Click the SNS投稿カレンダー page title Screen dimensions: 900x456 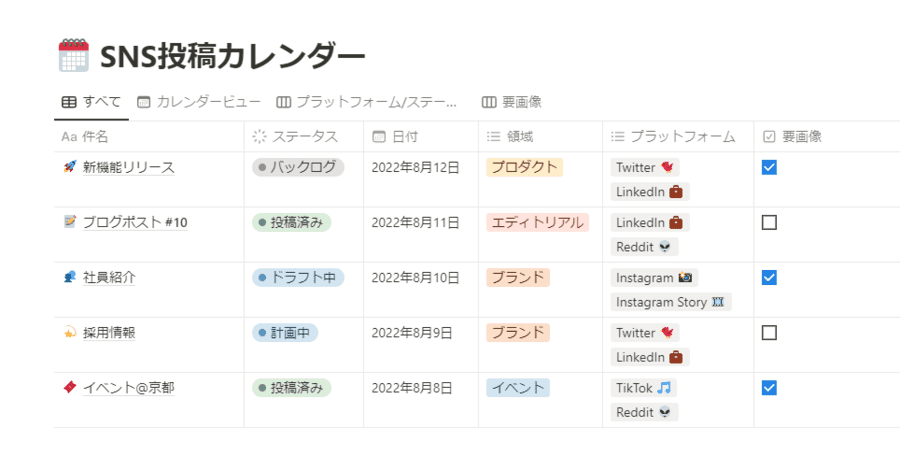(x=232, y=56)
